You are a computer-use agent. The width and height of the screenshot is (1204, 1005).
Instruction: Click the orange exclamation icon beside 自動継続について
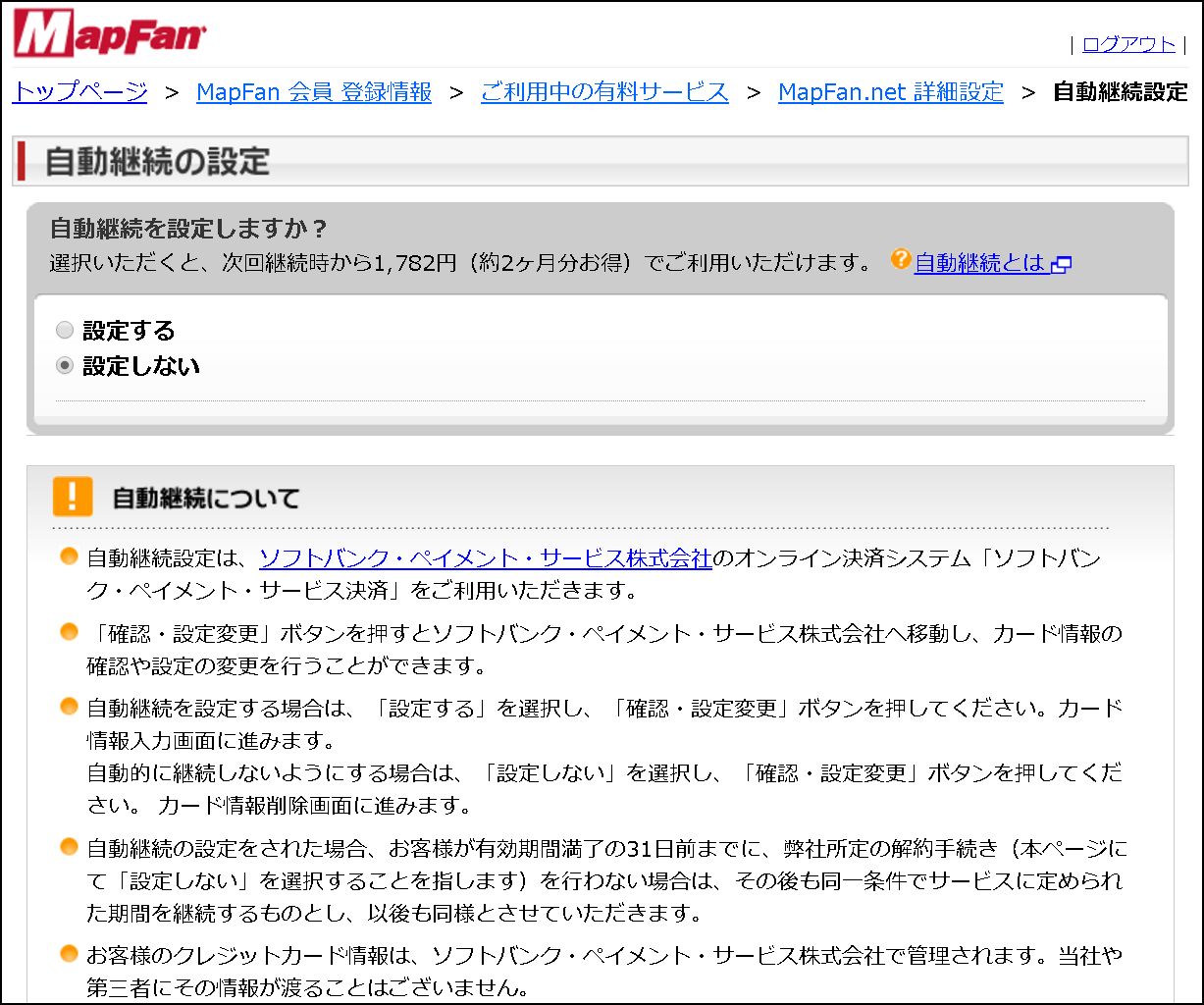click(x=73, y=497)
